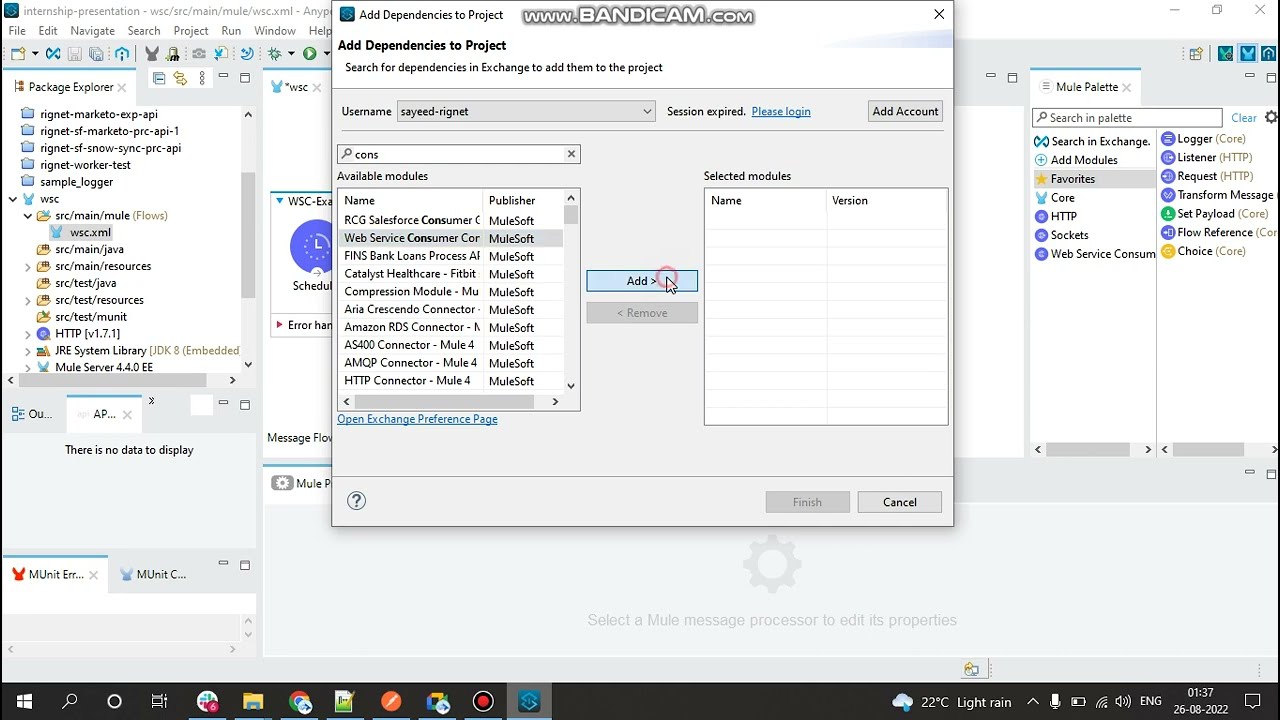Select Sockets category in palette
Screen dimensions: 1280x720
(x=1062, y=235)
